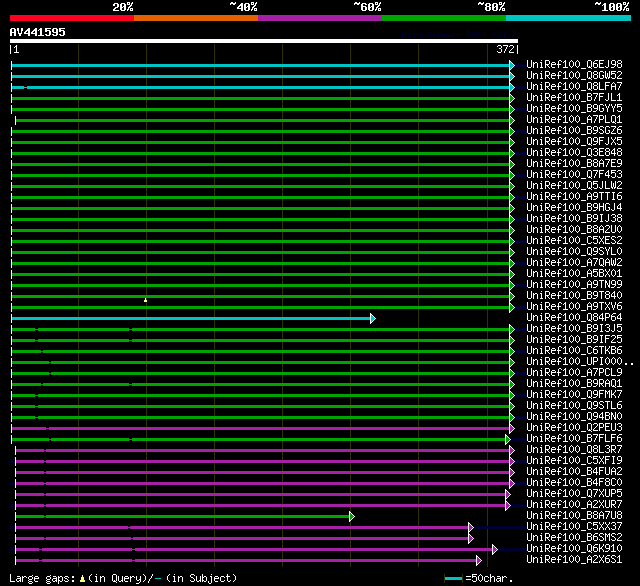The height and width of the screenshot is (586, 640).
Task: Click the white query sequence ruler bar
Action: [263, 41]
